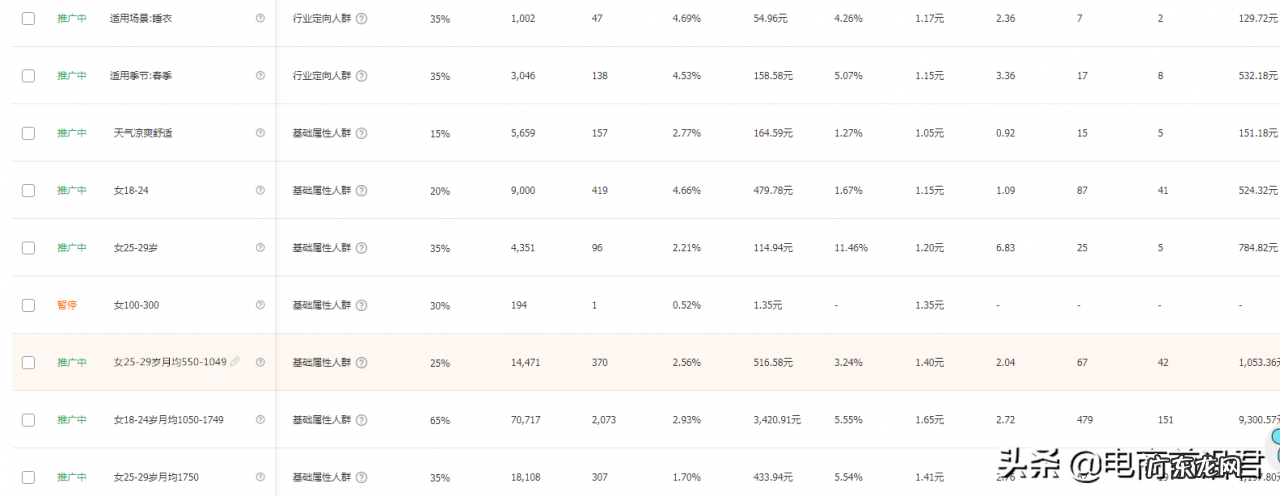1280x496 pixels.
Task: Tick the checkbox for the 适用场景:睡衣 row
Action: point(28,18)
